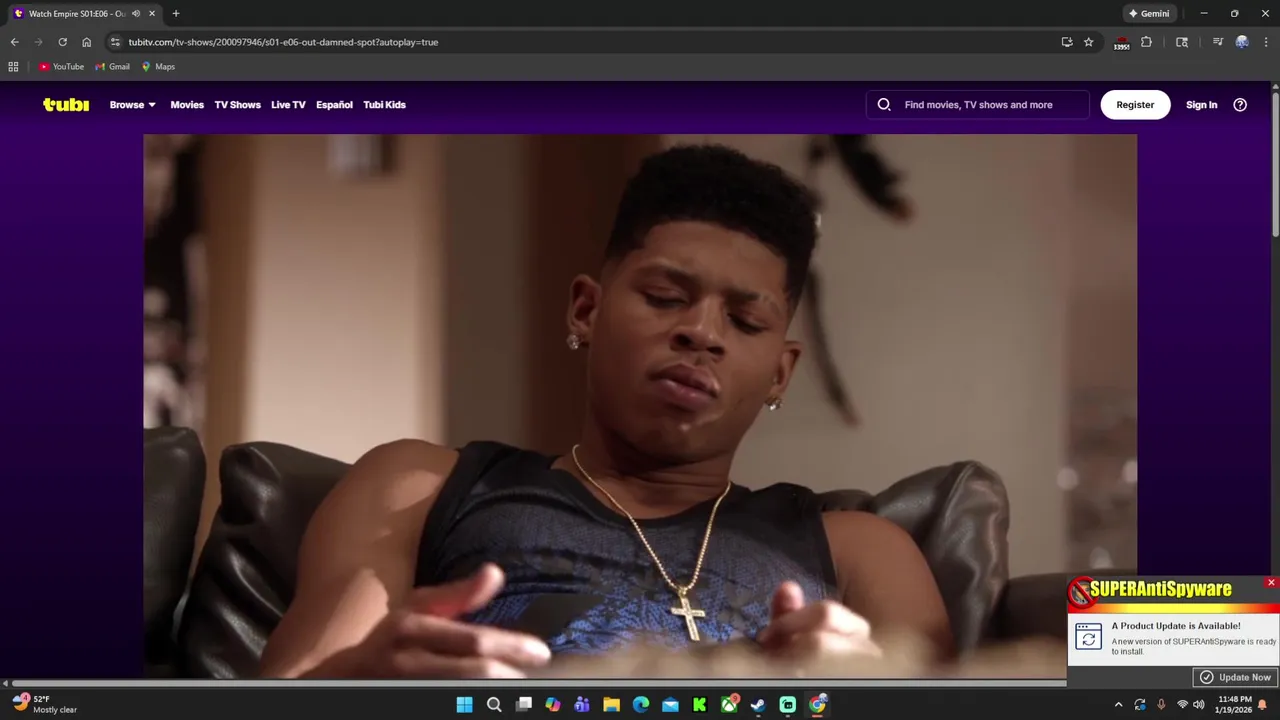Reload the Tubi page

click(62, 42)
